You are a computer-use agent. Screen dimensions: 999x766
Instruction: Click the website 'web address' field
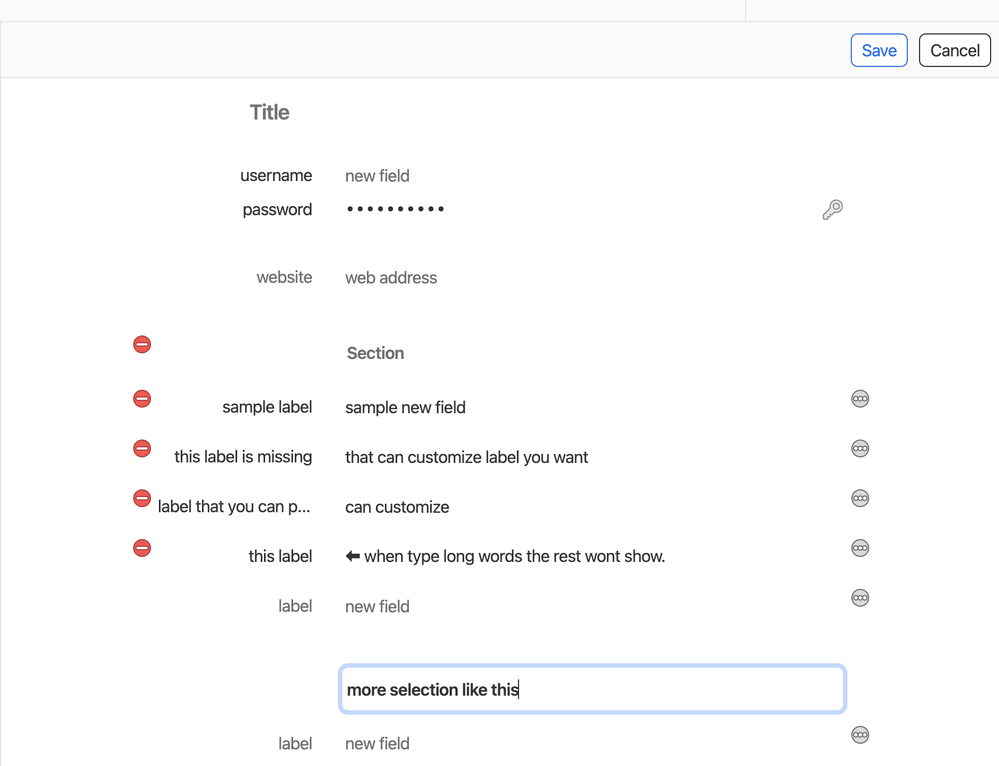pyautogui.click(x=391, y=278)
